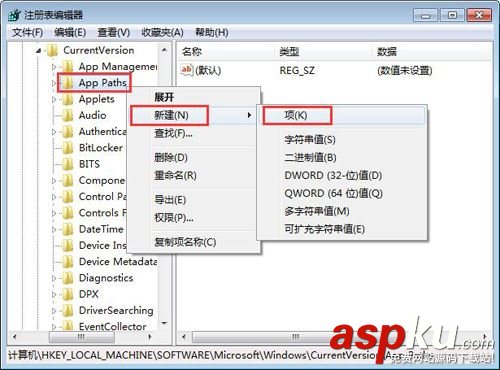Image resolution: width=500 pixels, height=370 pixels.
Task: Click the DriverSearching folder icon
Action: [68, 310]
